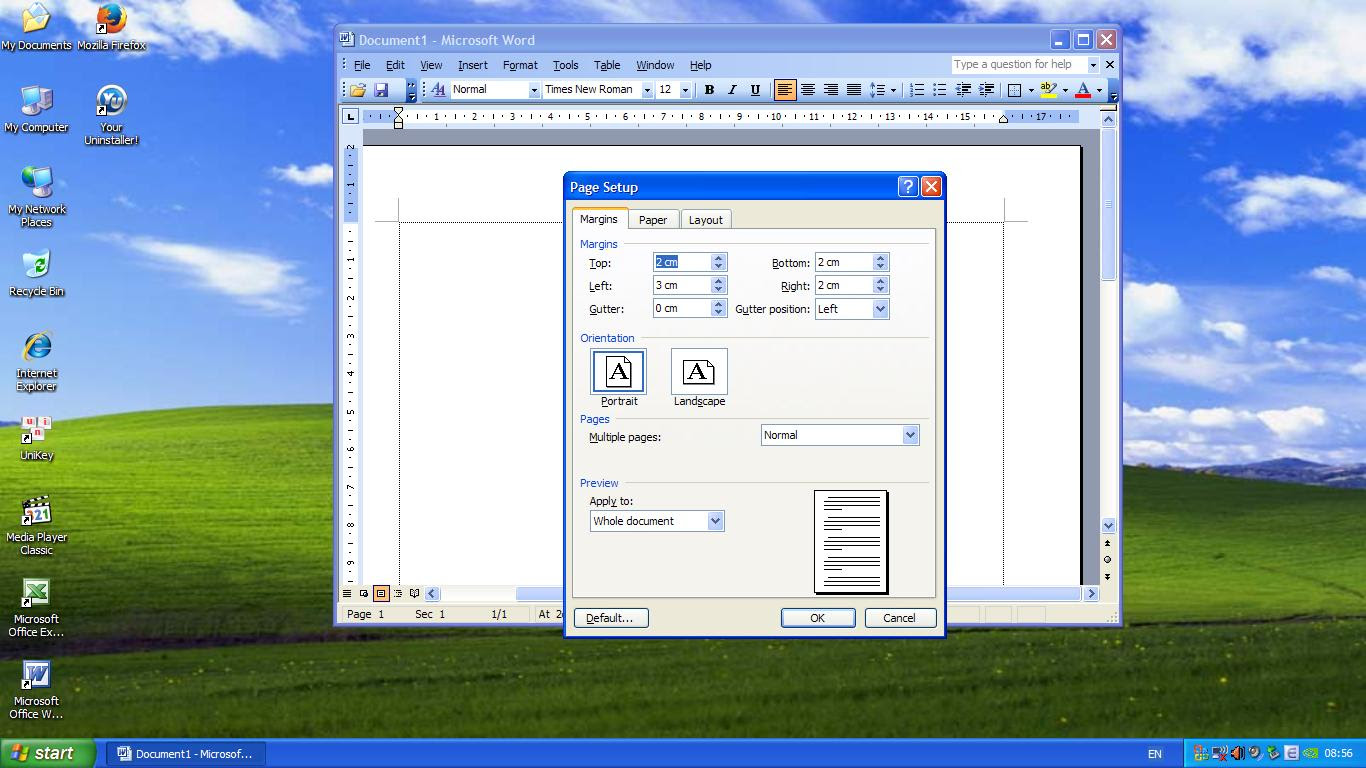Viewport: 1366px width, 768px height.
Task: Expand the Border style arrow
Action: [x=1031, y=90]
